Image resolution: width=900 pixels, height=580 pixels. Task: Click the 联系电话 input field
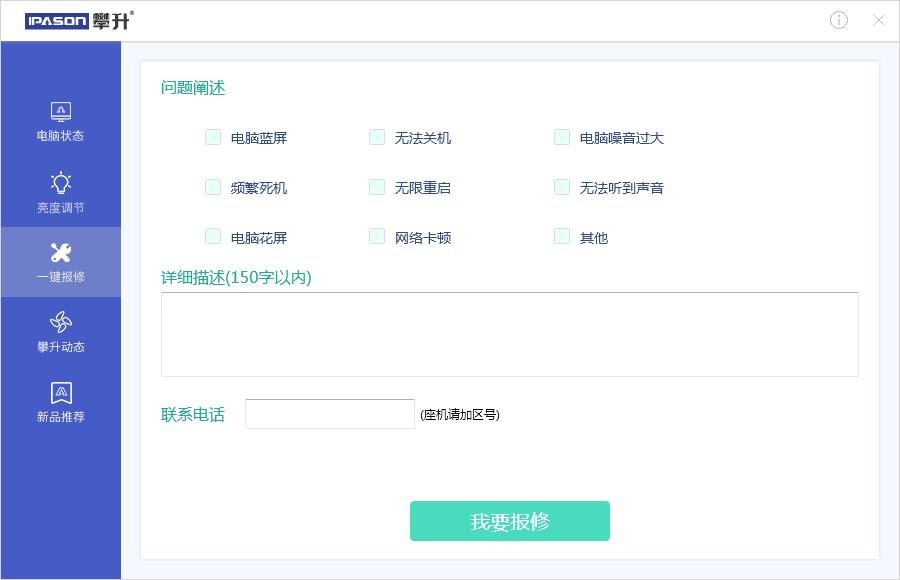click(x=329, y=414)
